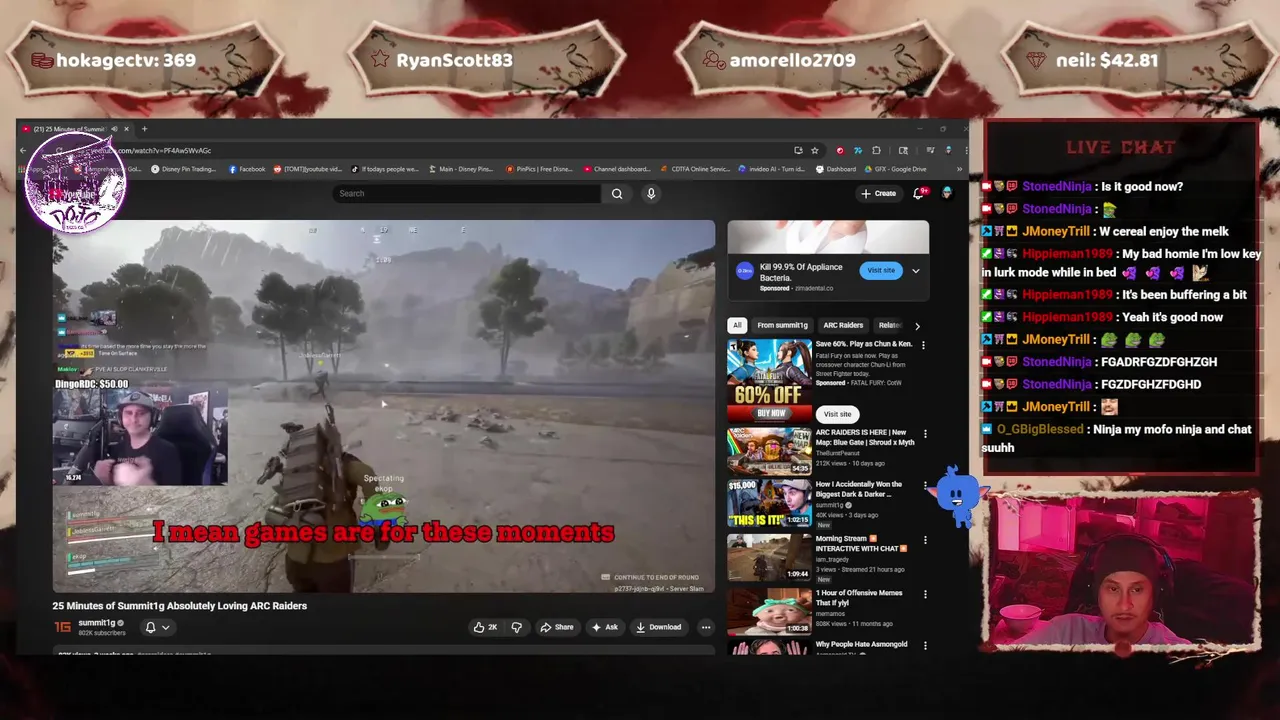Image resolution: width=1280 pixels, height=720 pixels.
Task: Select the All filter chip
Action: (737, 325)
